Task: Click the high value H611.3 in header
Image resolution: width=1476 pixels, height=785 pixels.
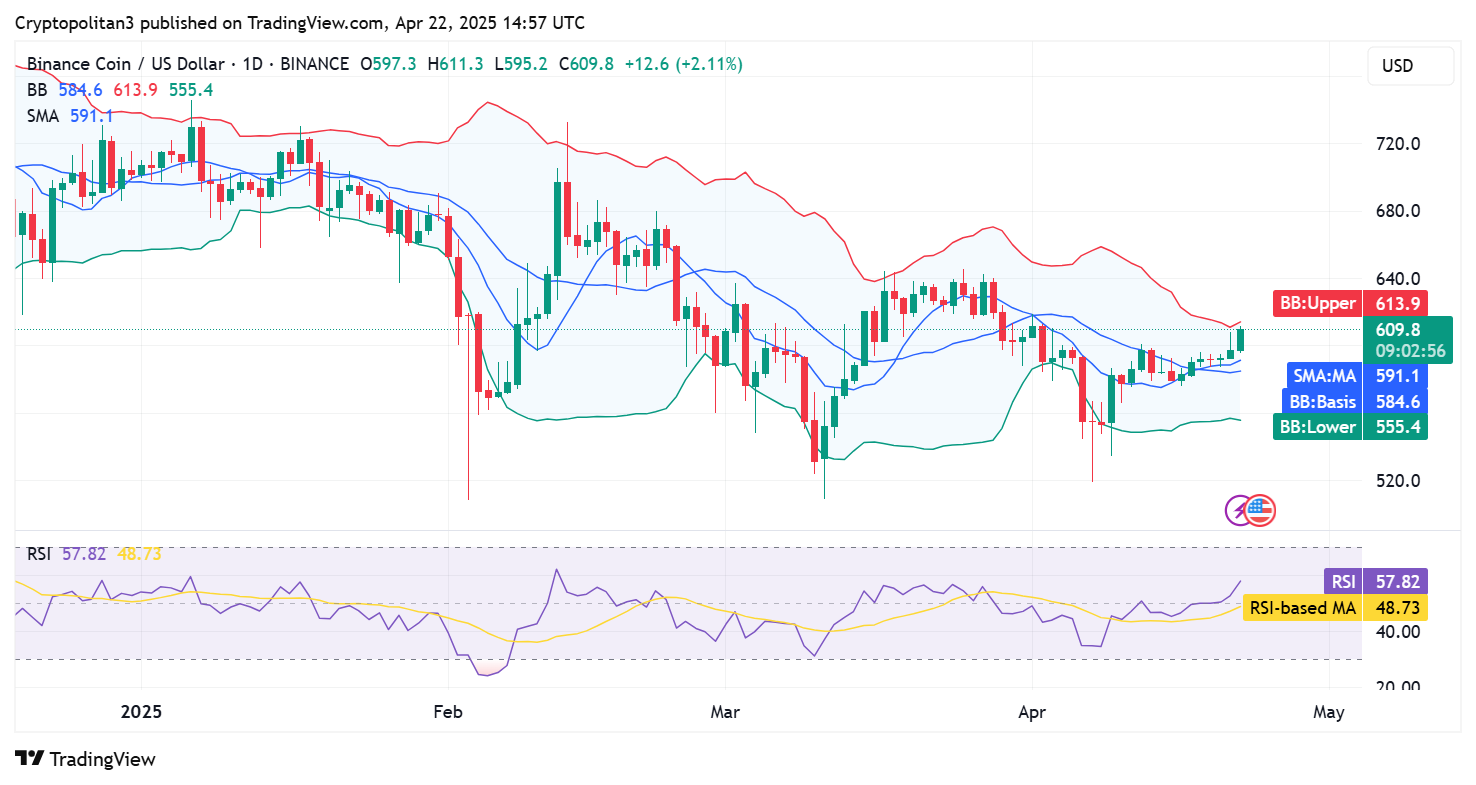Action: [x=455, y=64]
